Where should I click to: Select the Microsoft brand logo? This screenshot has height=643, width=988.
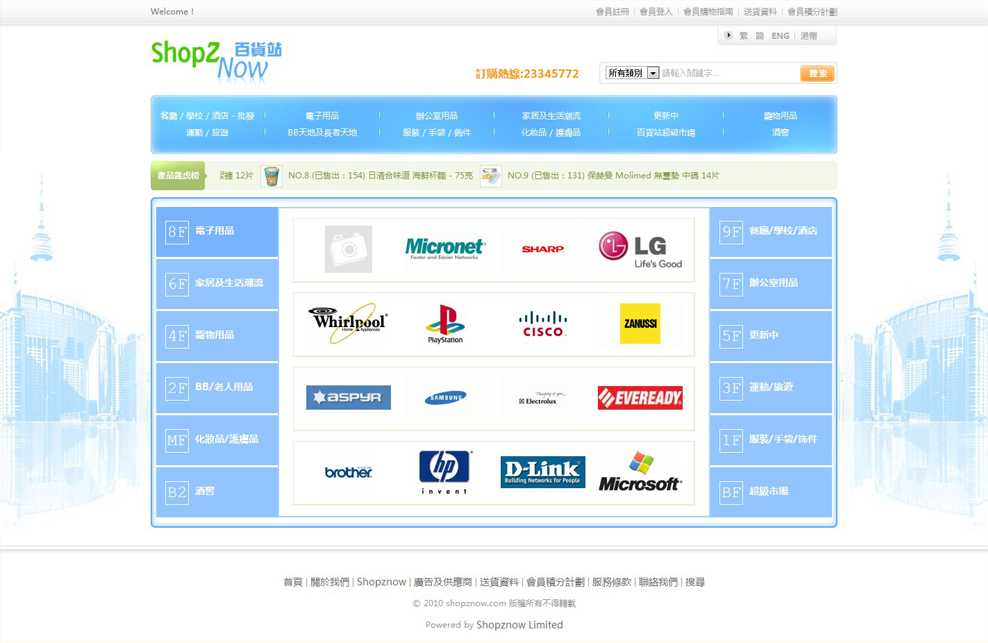tap(640, 472)
